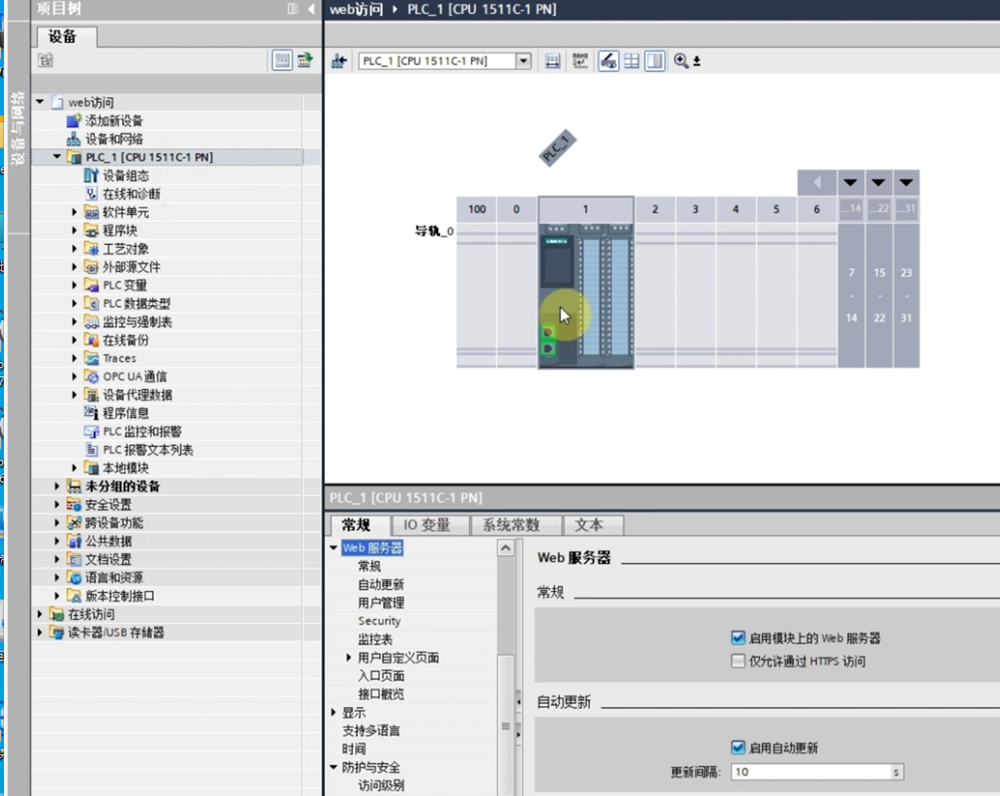
Task: Switch to the 系统常数 tab
Action: pos(510,525)
